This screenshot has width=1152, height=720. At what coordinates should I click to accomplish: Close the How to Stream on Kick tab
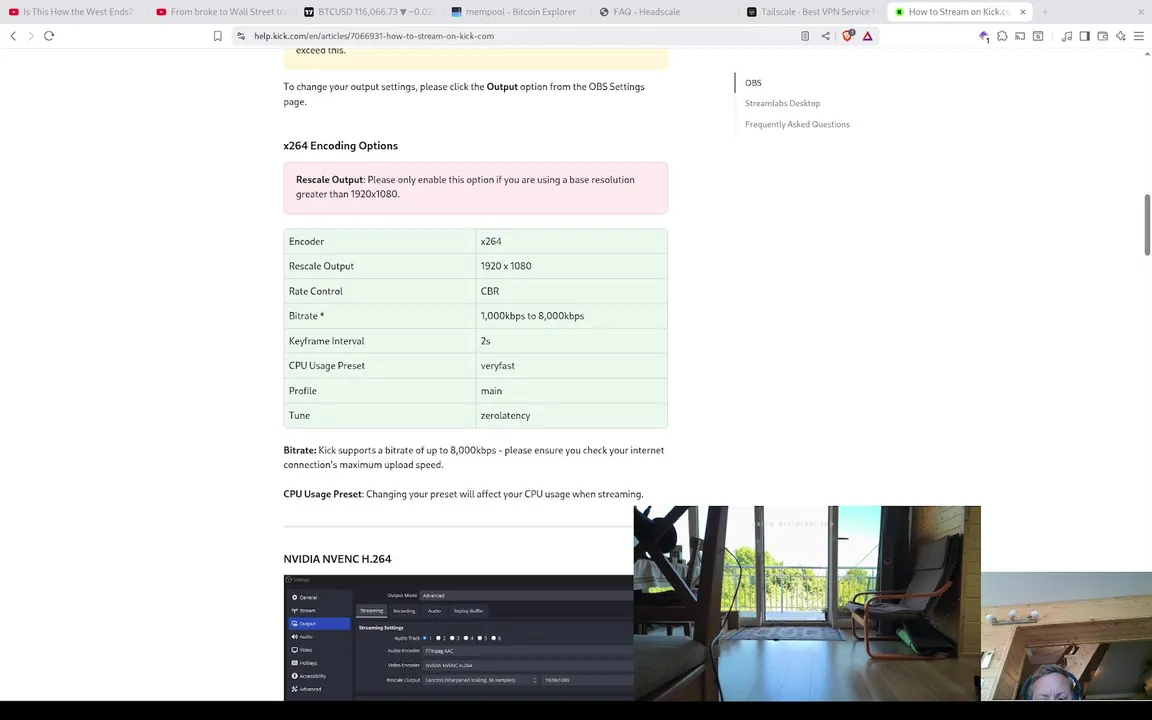tap(1023, 12)
